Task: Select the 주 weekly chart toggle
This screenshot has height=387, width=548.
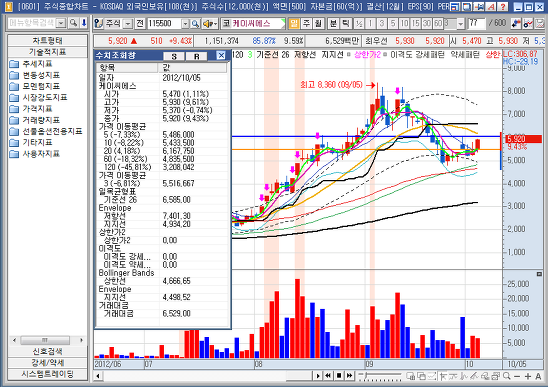Action: point(306,23)
